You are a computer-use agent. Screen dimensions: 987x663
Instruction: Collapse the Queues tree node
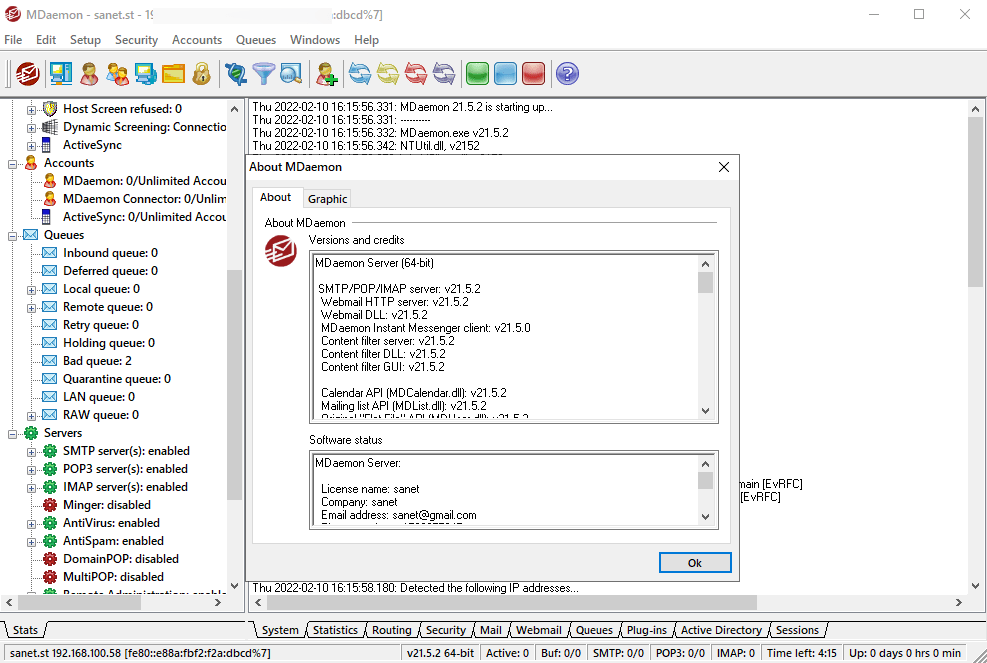pos(12,236)
